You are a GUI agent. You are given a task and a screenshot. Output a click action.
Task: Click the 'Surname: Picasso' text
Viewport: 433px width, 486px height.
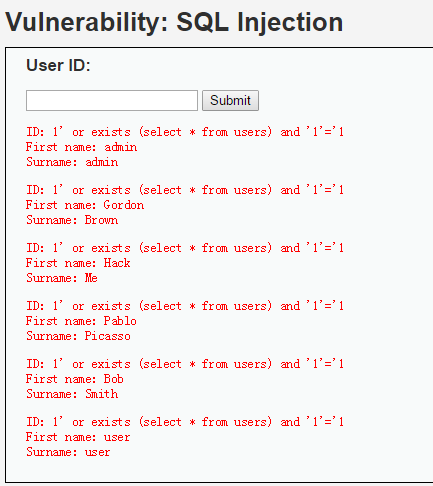point(78,336)
